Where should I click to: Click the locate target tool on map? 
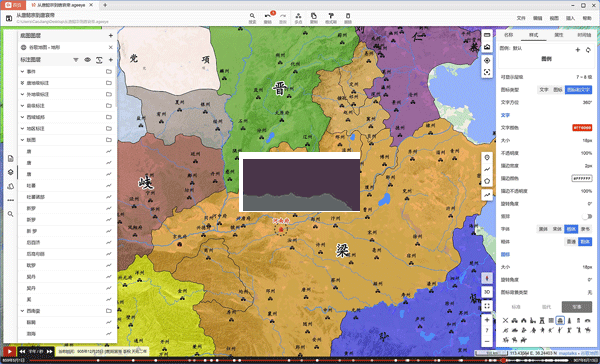487,60
